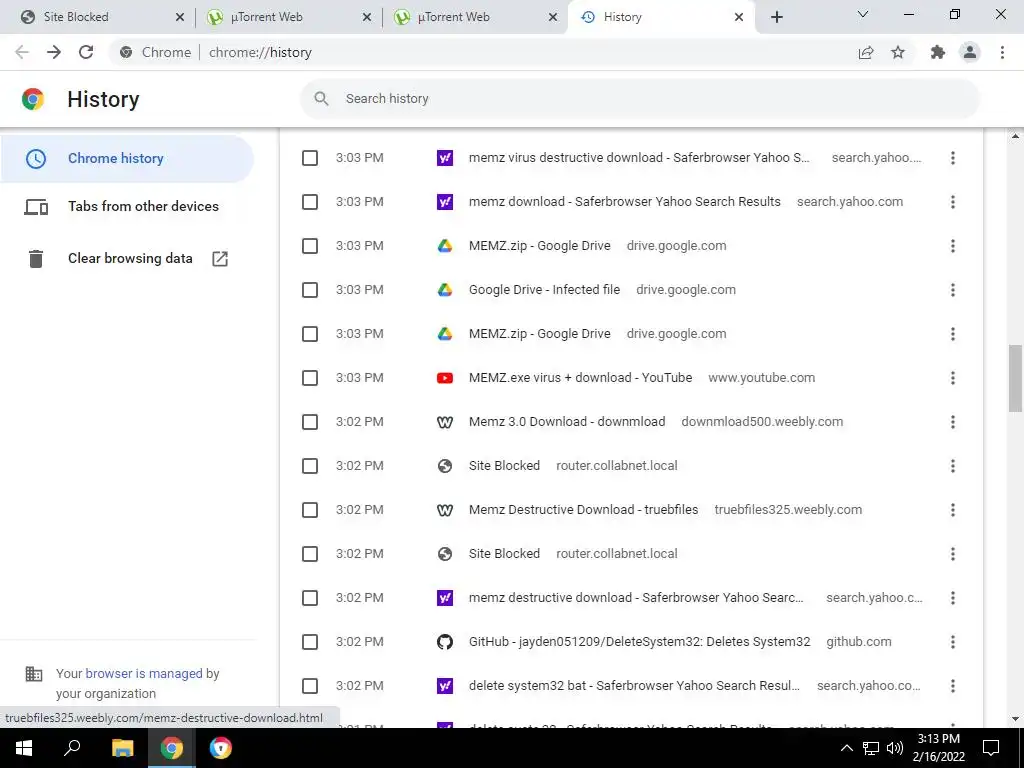The height and width of the screenshot is (768, 1024).
Task: Click the trash icon for Clear browsing data
Action: tap(36, 259)
